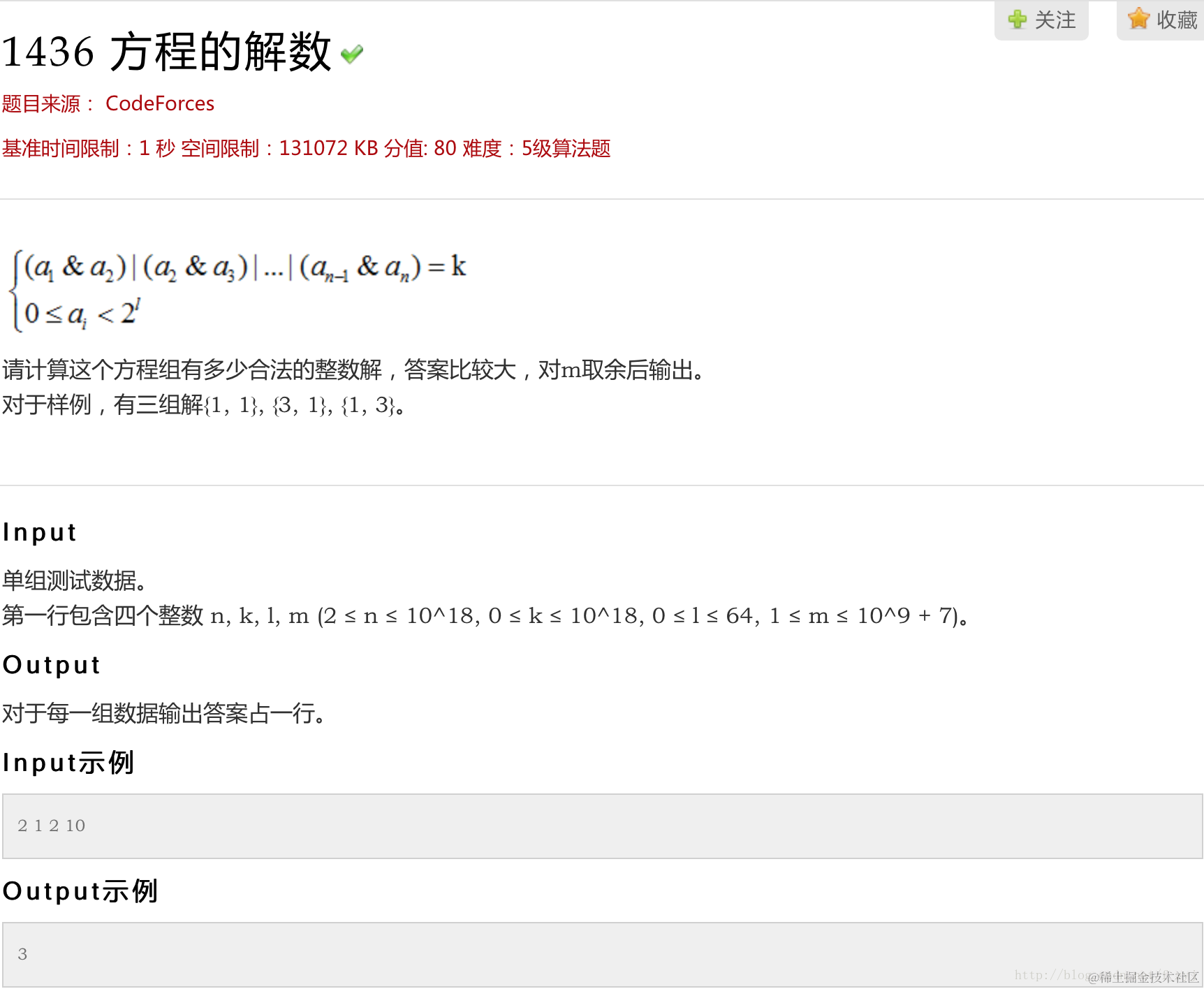Click the 关注 follow button
This screenshot has width=1204, height=989.
1041,20
